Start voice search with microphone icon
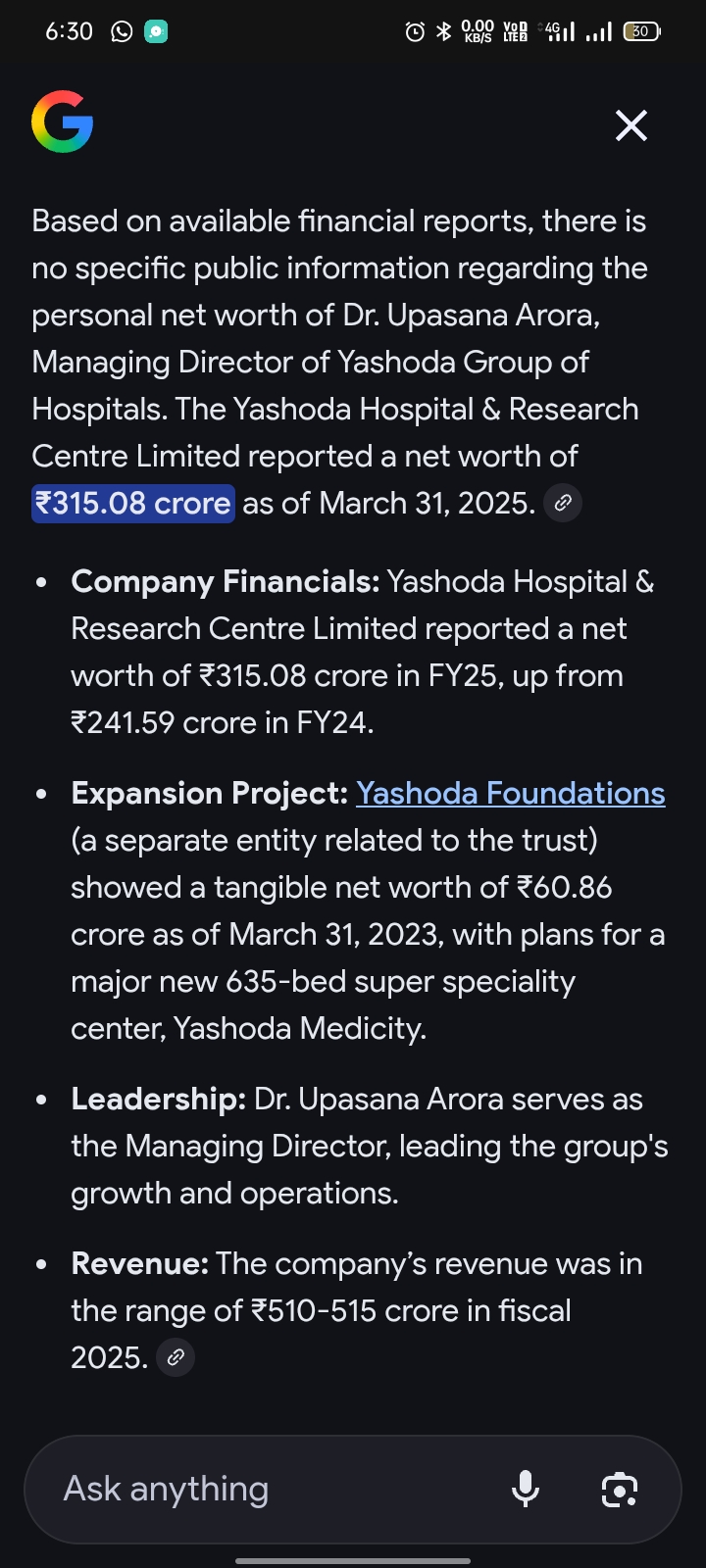Screen dimensions: 706x1568 pos(526,1489)
